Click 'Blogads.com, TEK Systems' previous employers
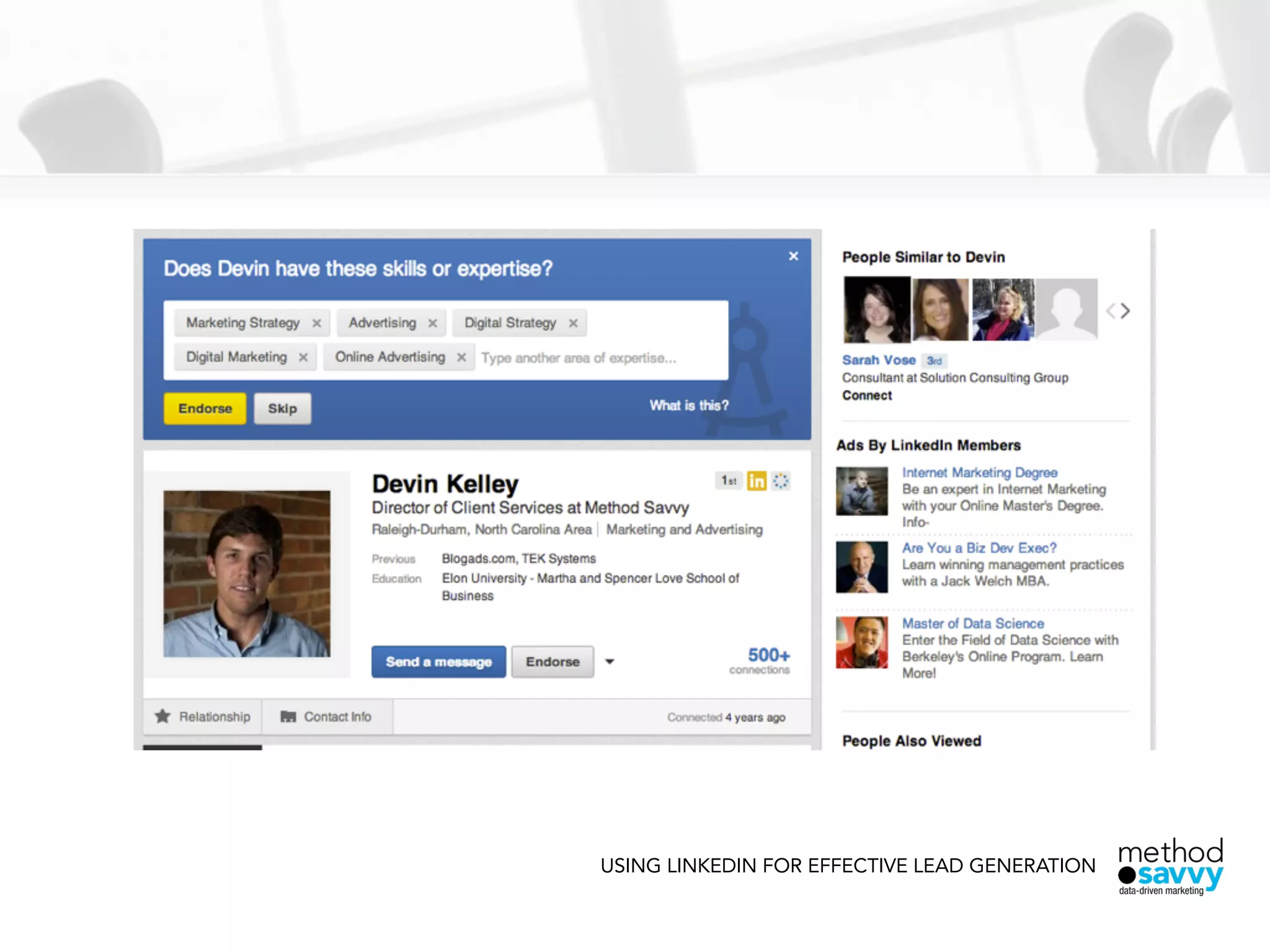The image size is (1270, 952). click(519, 558)
